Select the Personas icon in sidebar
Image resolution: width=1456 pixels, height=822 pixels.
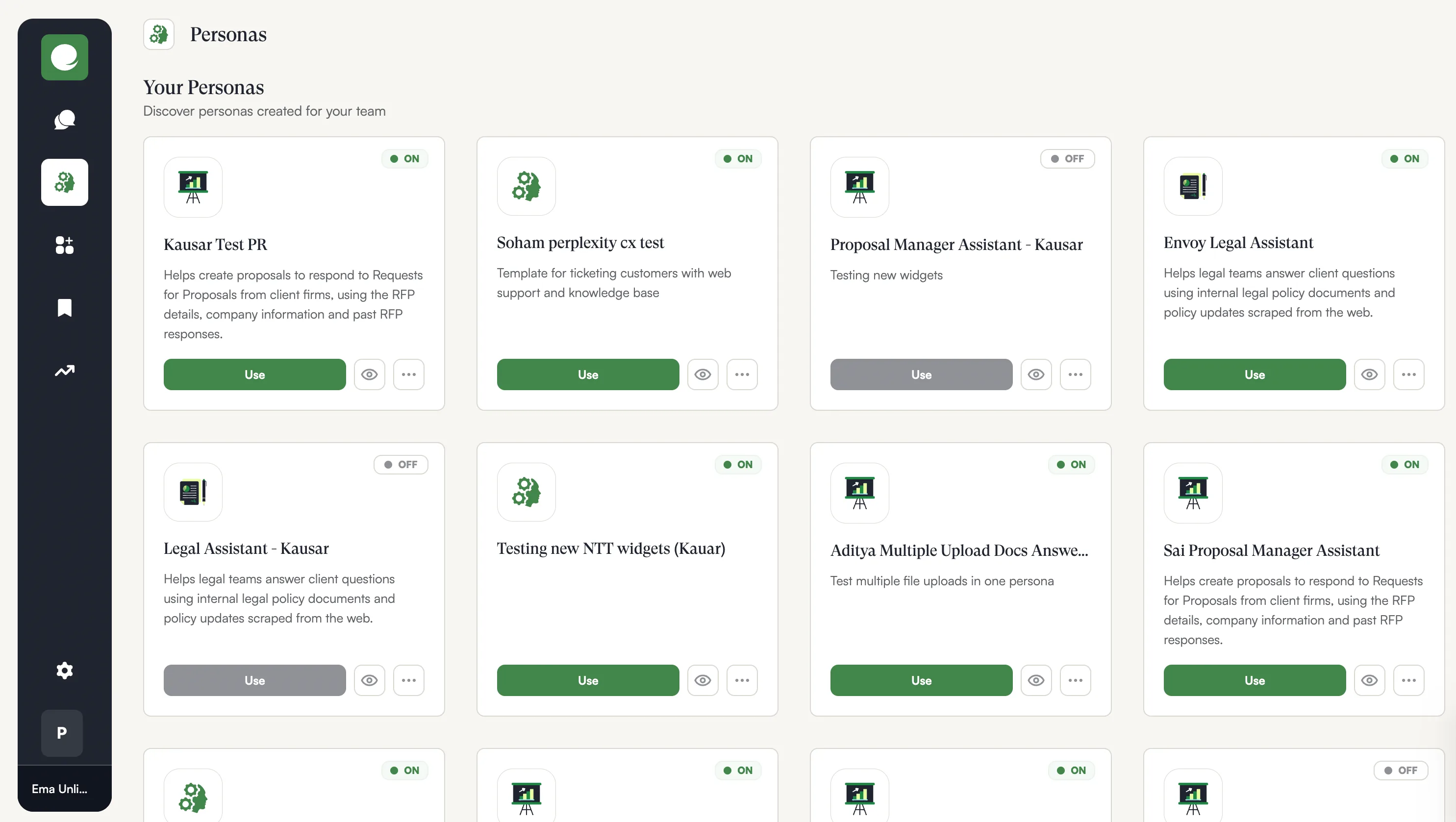[x=64, y=182]
